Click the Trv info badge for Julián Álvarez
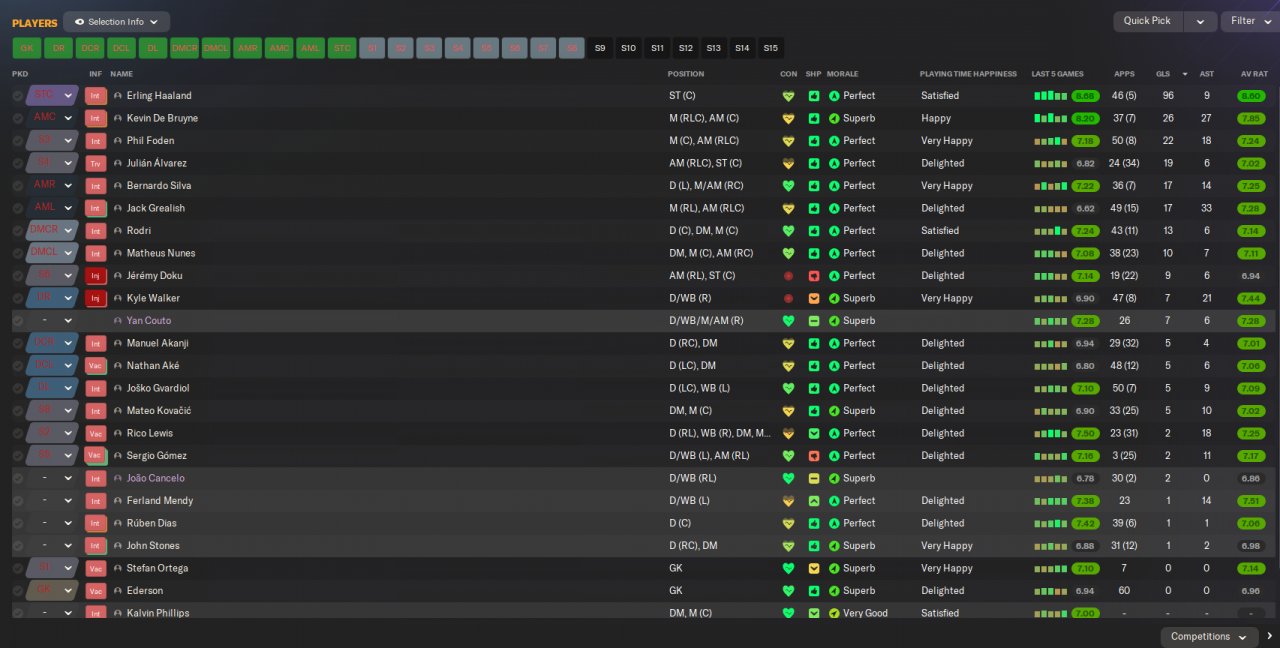This screenshot has height=648, width=1280. pyautogui.click(x=95, y=163)
